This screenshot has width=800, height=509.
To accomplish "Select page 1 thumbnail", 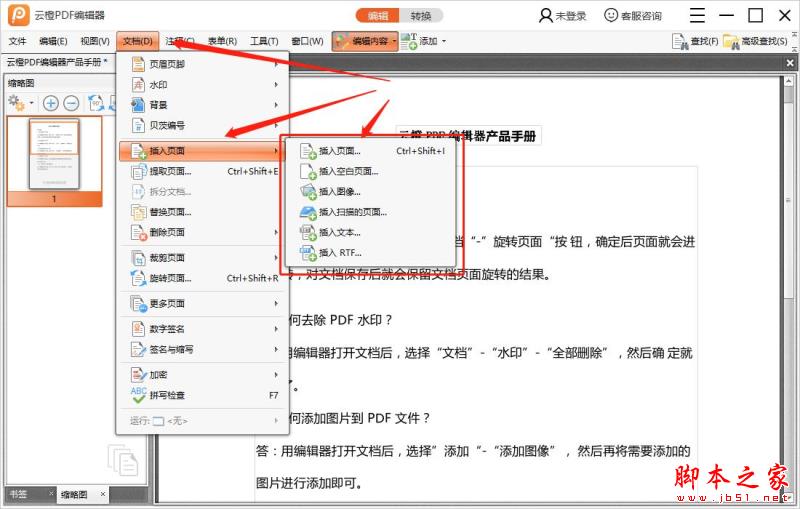I will [x=54, y=161].
